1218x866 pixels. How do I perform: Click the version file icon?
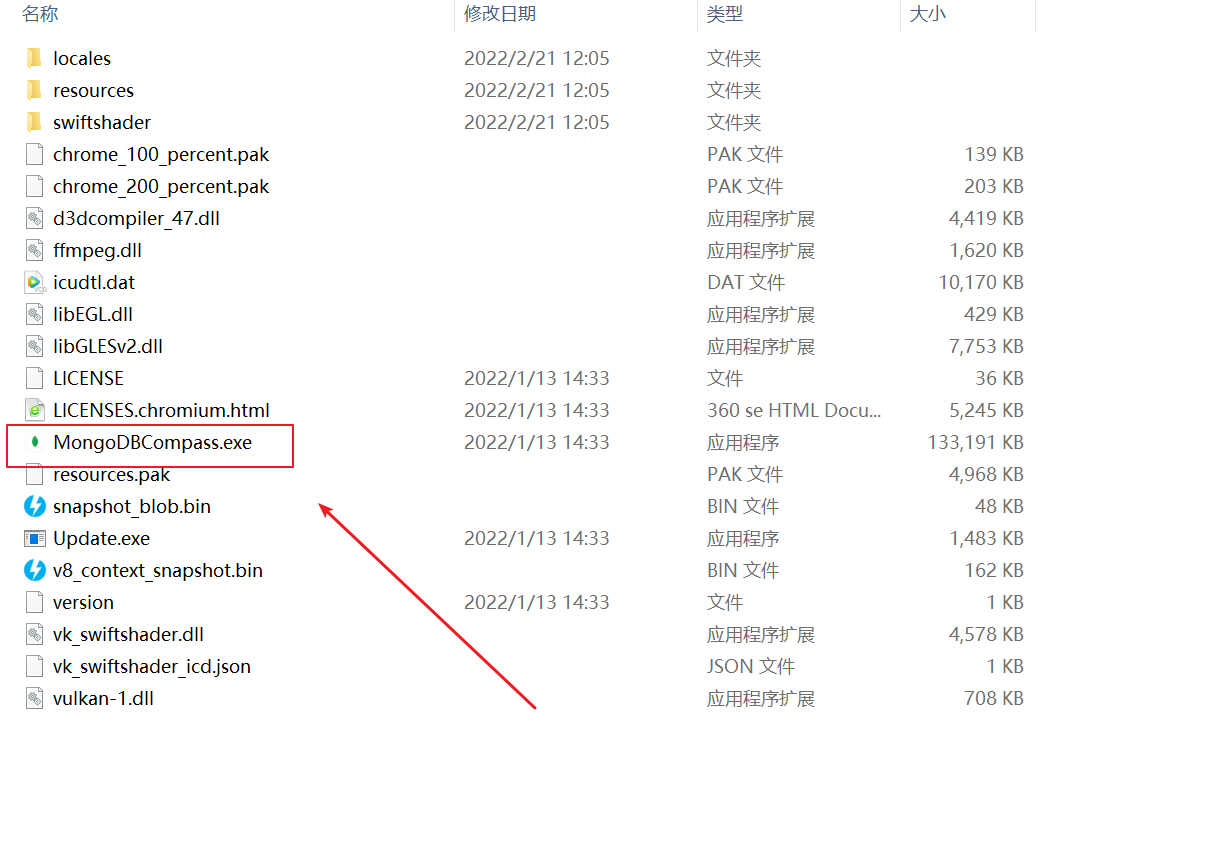click(35, 602)
